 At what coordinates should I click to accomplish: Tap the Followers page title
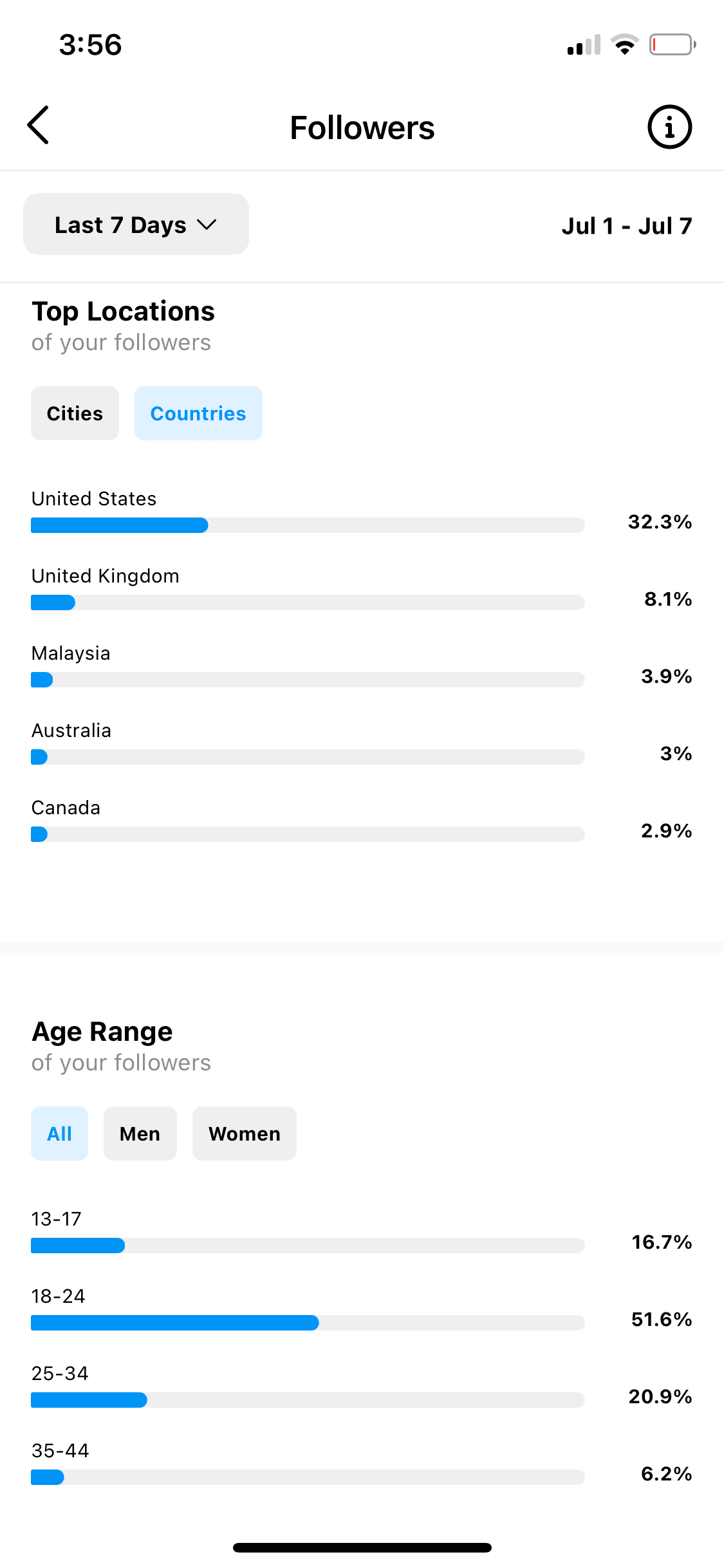(362, 127)
